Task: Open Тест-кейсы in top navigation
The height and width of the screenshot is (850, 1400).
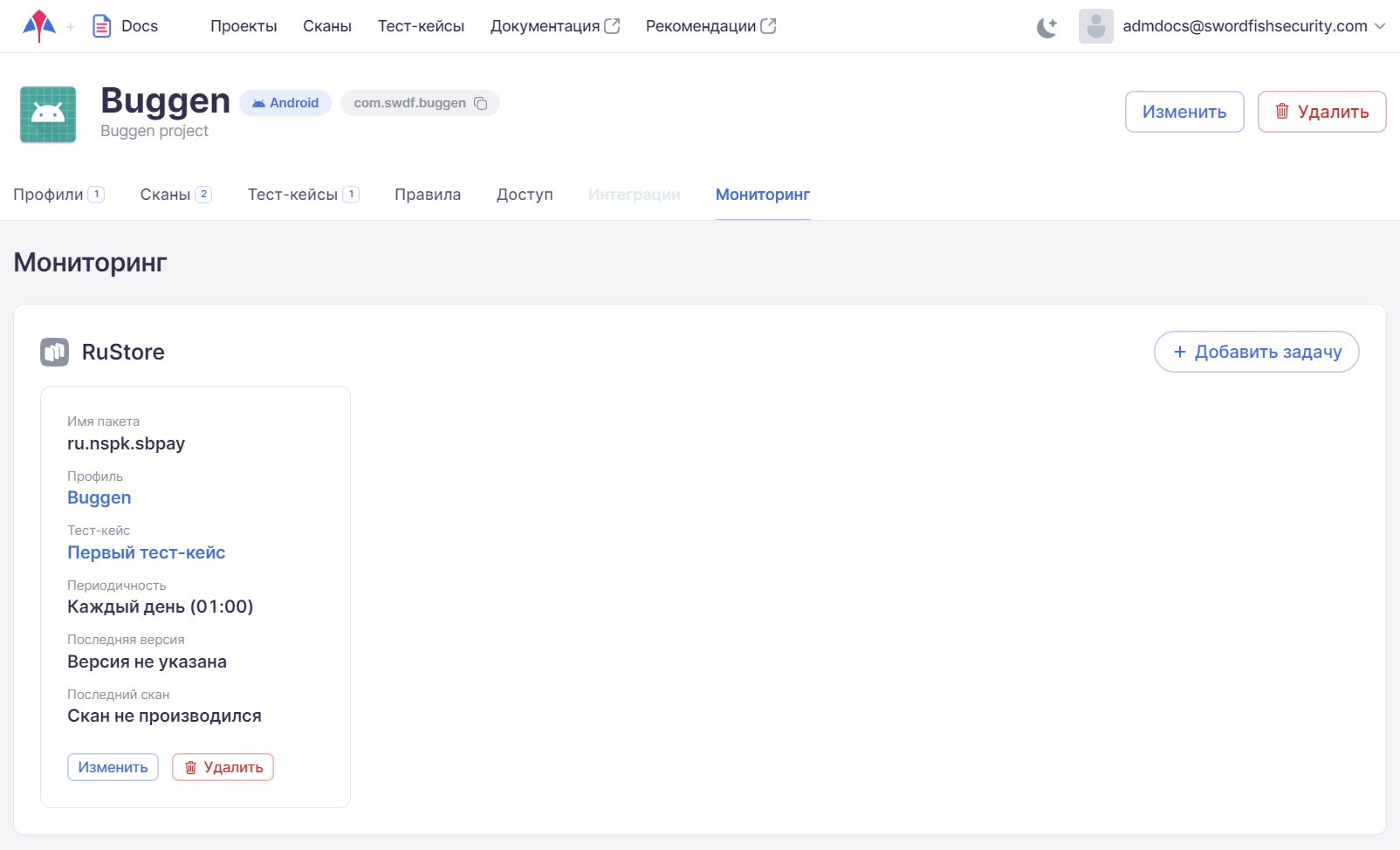Action: click(x=421, y=26)
